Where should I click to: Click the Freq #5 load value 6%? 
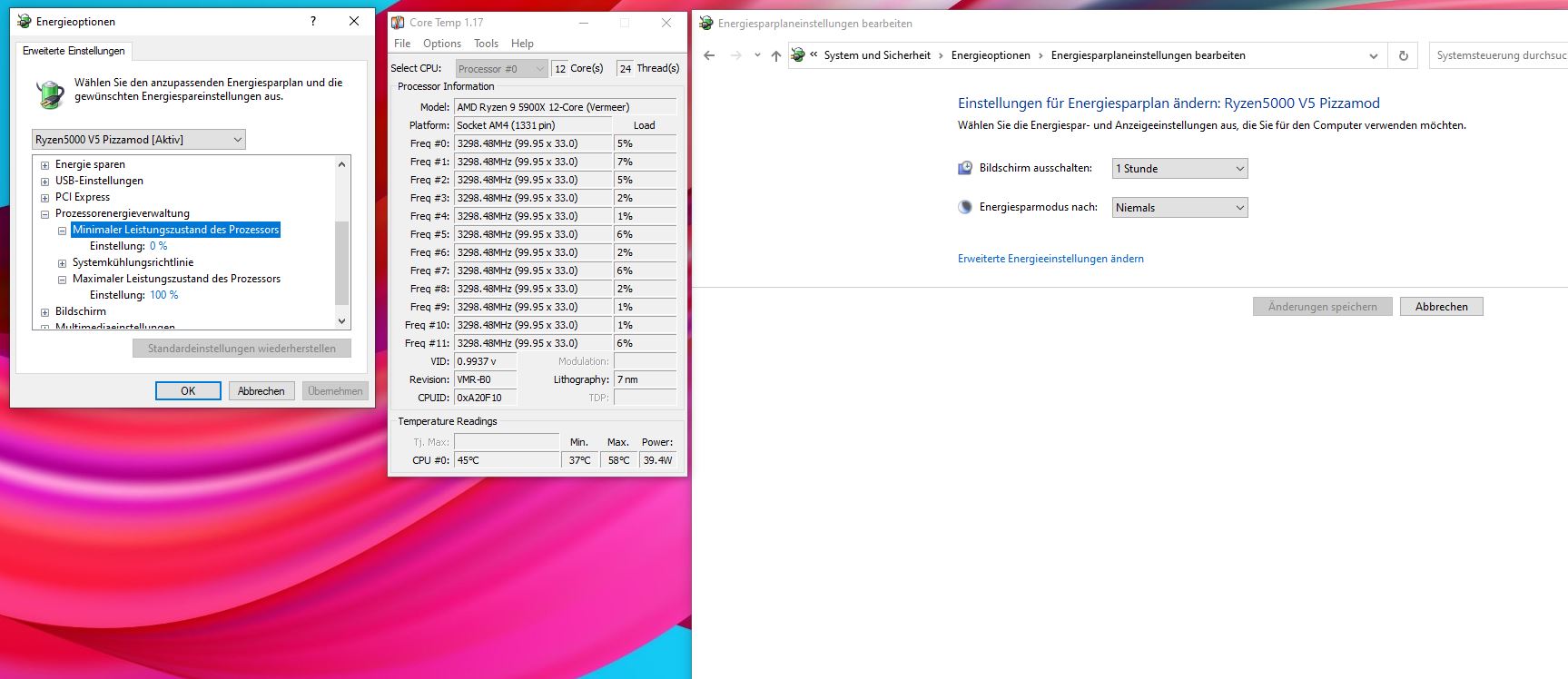(x=645, y=234)
